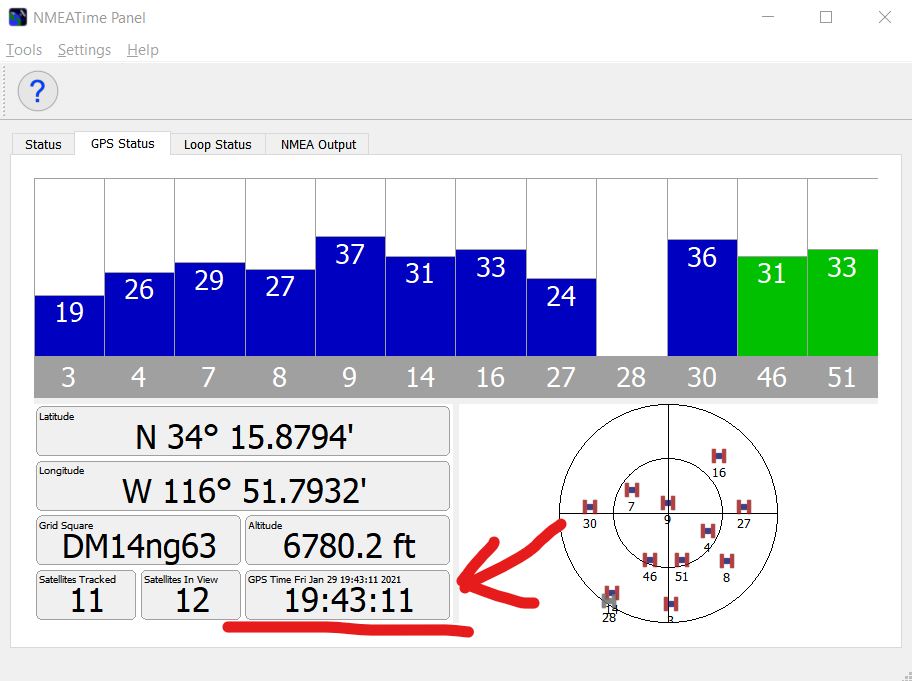Open the Tools menu
The height and width of the screenshot is (681, 912).
click(x=24, y=50)
